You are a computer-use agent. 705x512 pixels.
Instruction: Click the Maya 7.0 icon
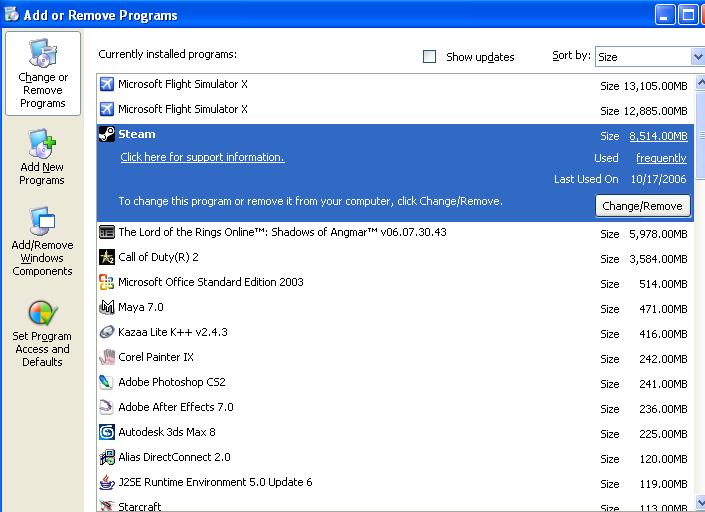pos(107,307)
